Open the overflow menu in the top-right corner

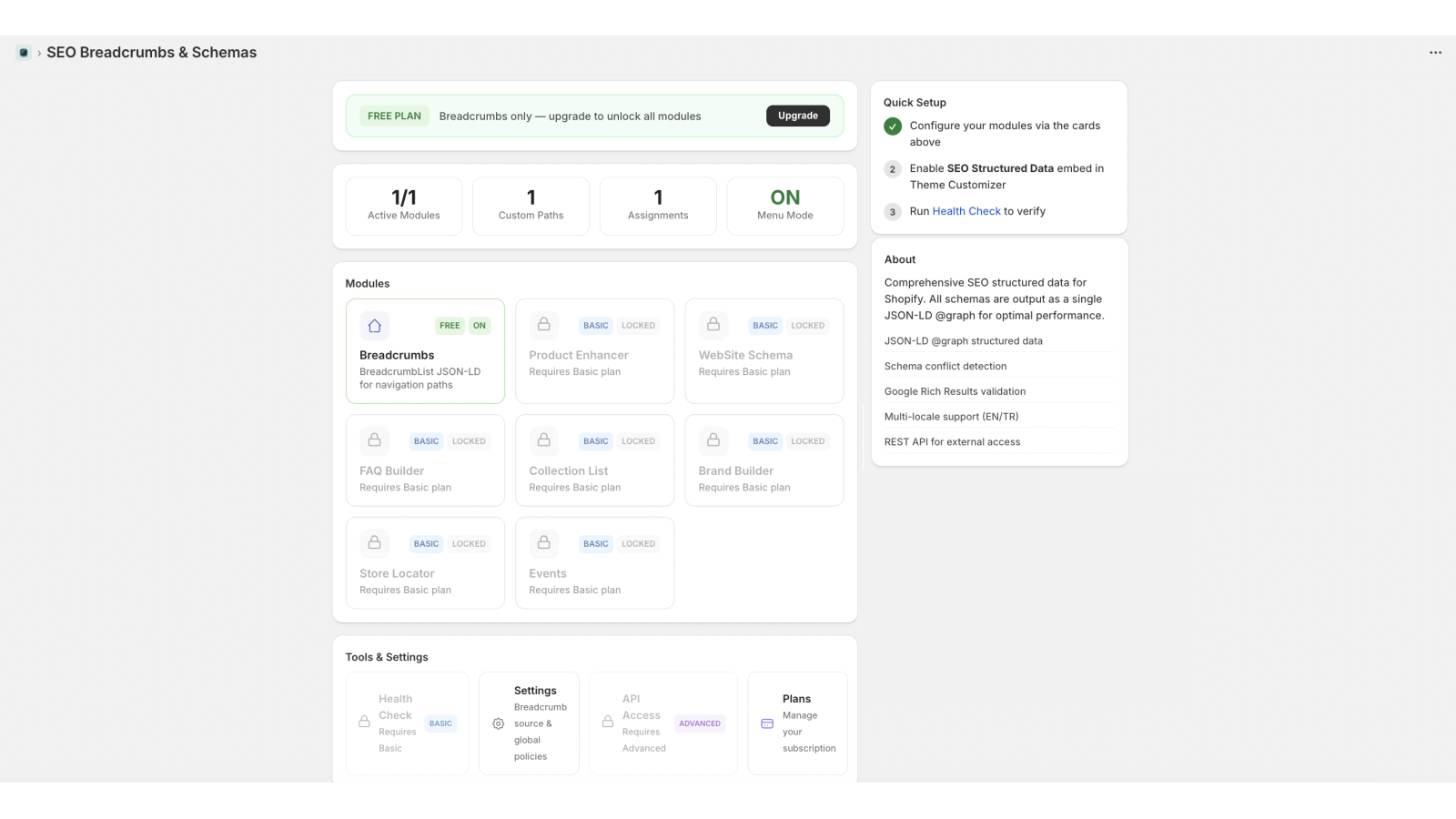[1434, 52]
